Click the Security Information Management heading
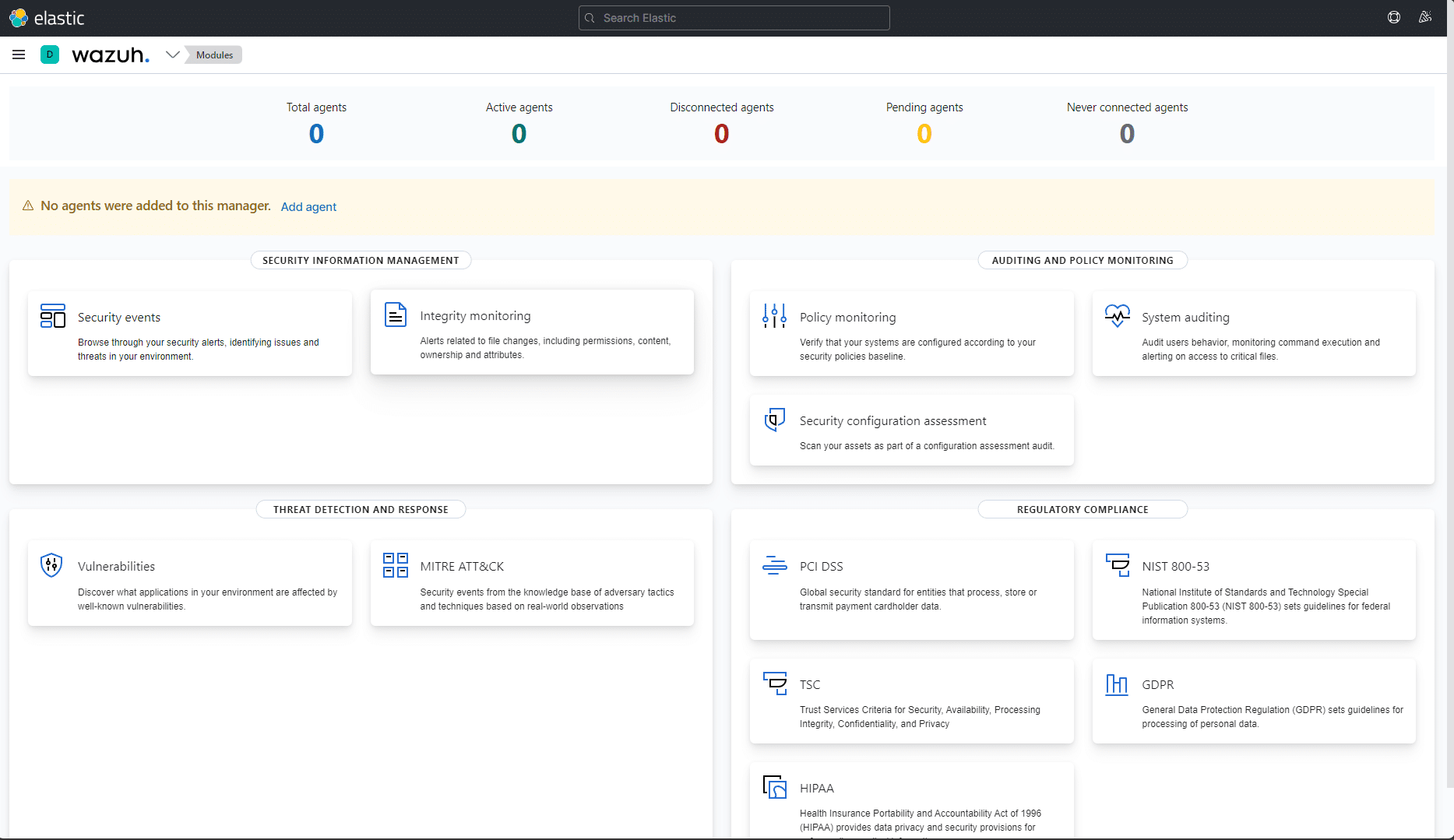The width and height of the screenshot is (1454, 840). pyautogui.click(x=361, y=260)
